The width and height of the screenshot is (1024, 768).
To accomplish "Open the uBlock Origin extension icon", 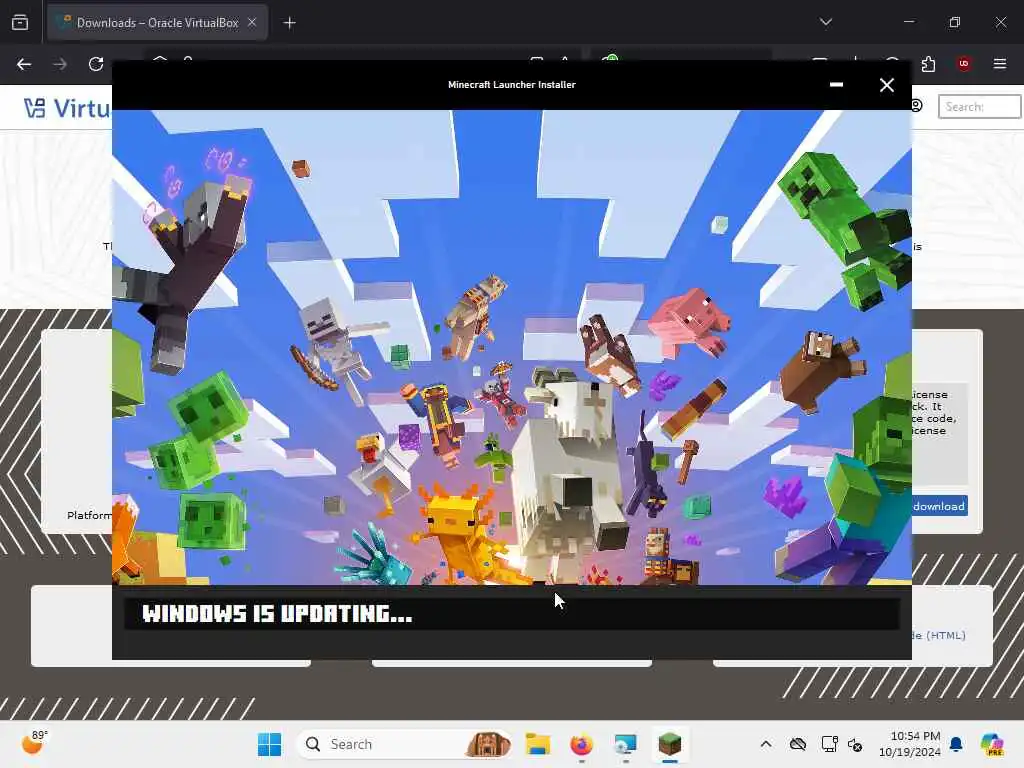I will 963,64.
